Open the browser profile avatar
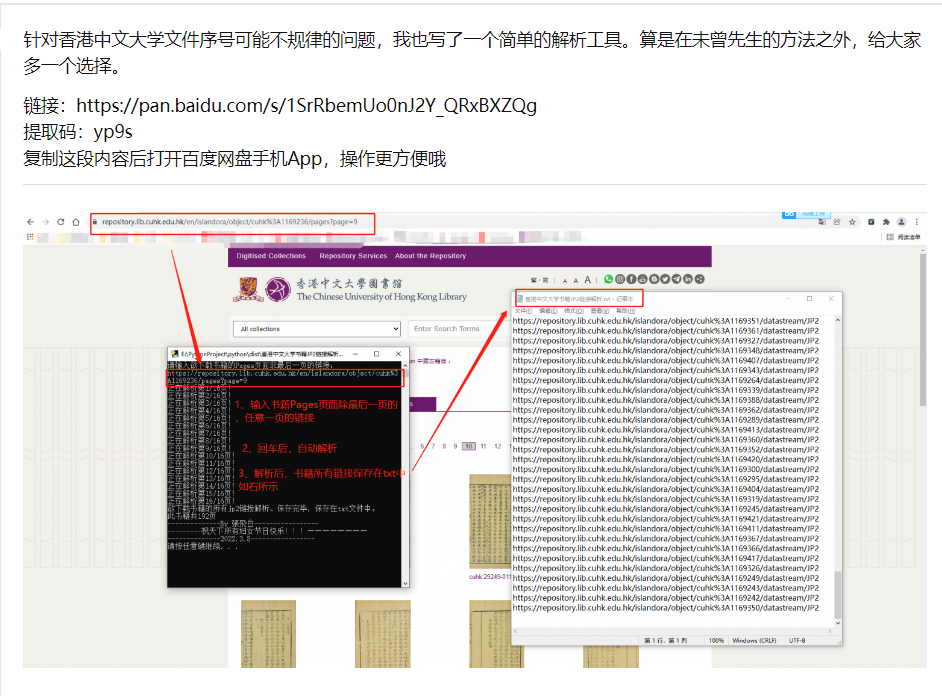Viewport: 942px width, 696px height. coord(901,222)
